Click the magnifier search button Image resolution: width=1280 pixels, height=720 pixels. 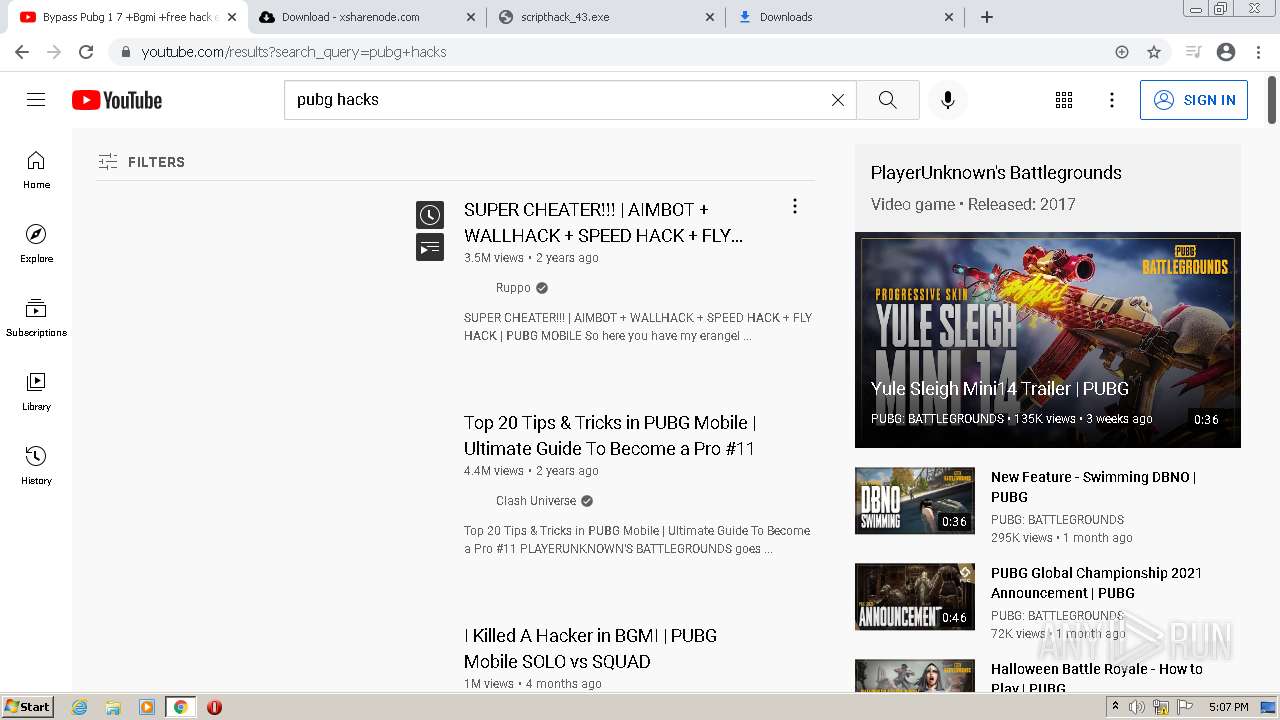click(888, 100)
